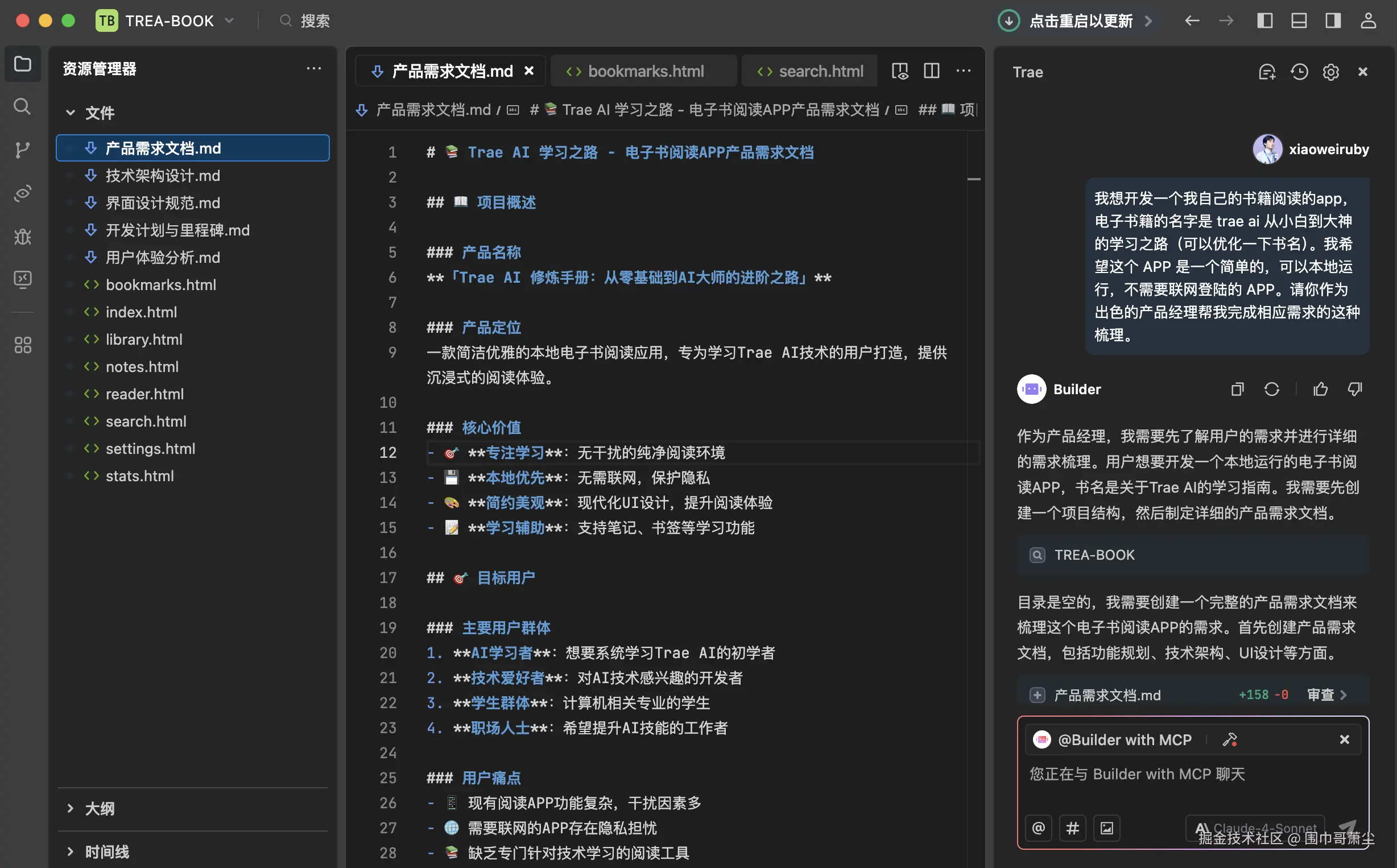1397x868 pixels.
Task: Open the Source Control view
Action: point(22,150)
